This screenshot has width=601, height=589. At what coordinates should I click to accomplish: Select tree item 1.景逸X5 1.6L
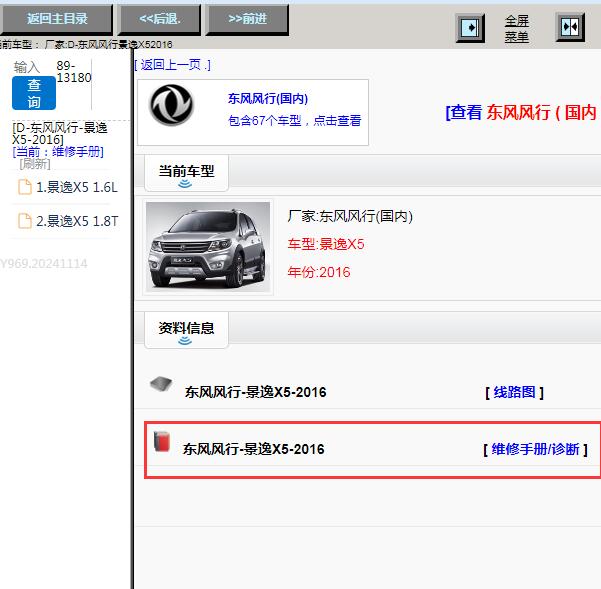click(77, 187)
